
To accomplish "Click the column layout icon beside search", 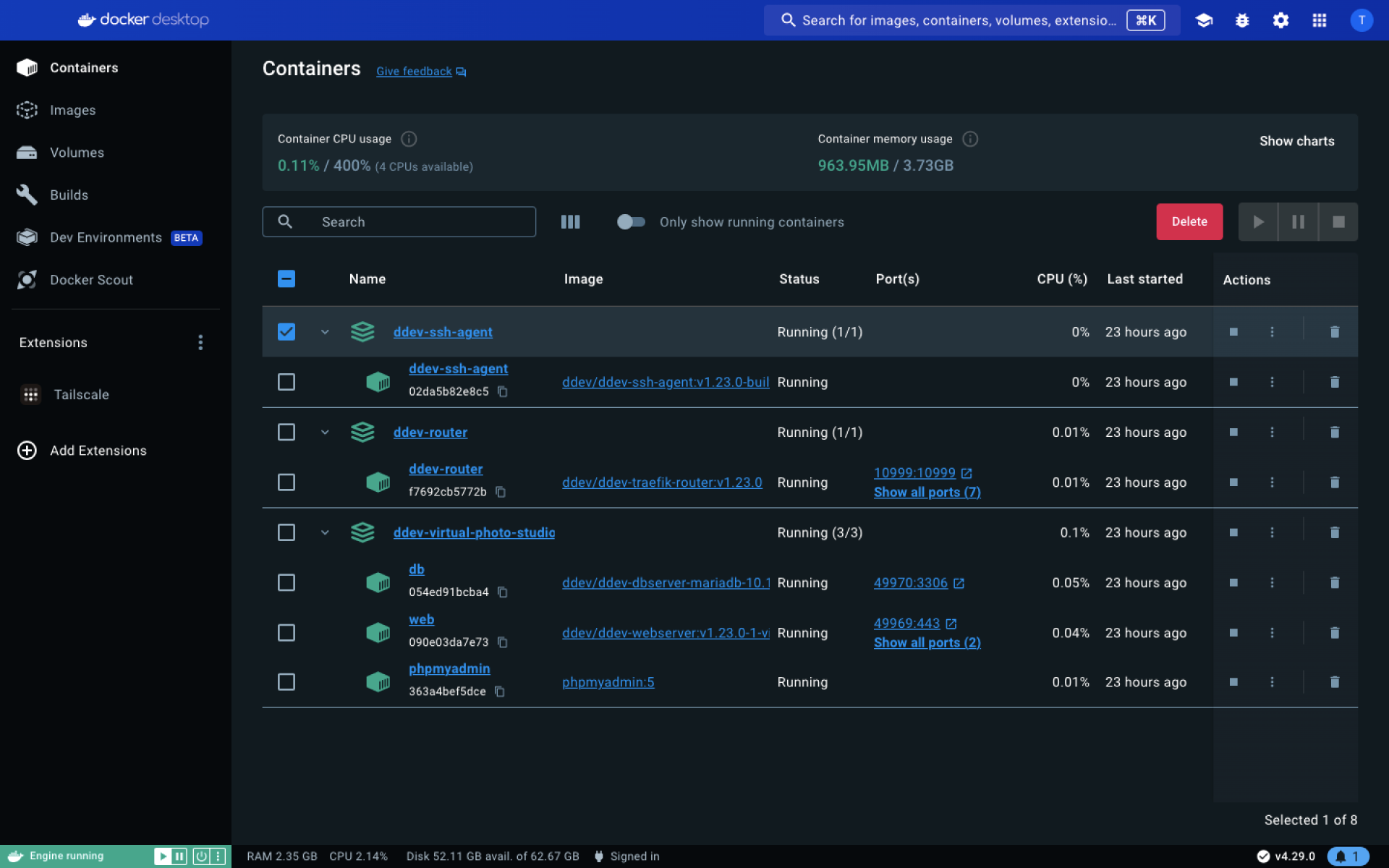I will [x=570, y=222].
